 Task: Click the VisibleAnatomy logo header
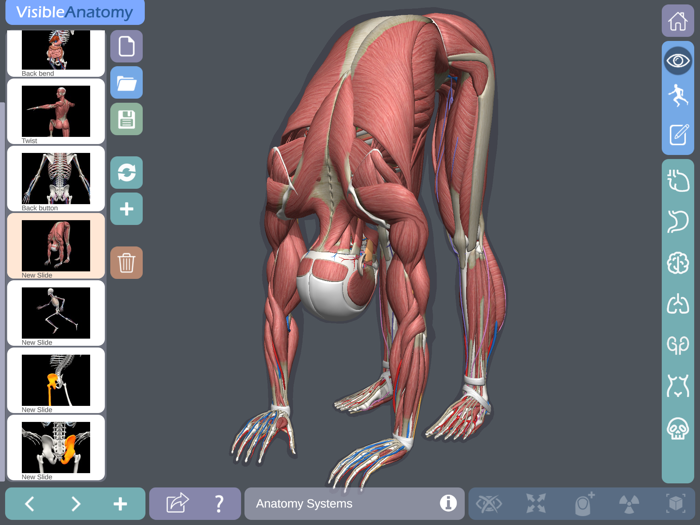(75, 12)
